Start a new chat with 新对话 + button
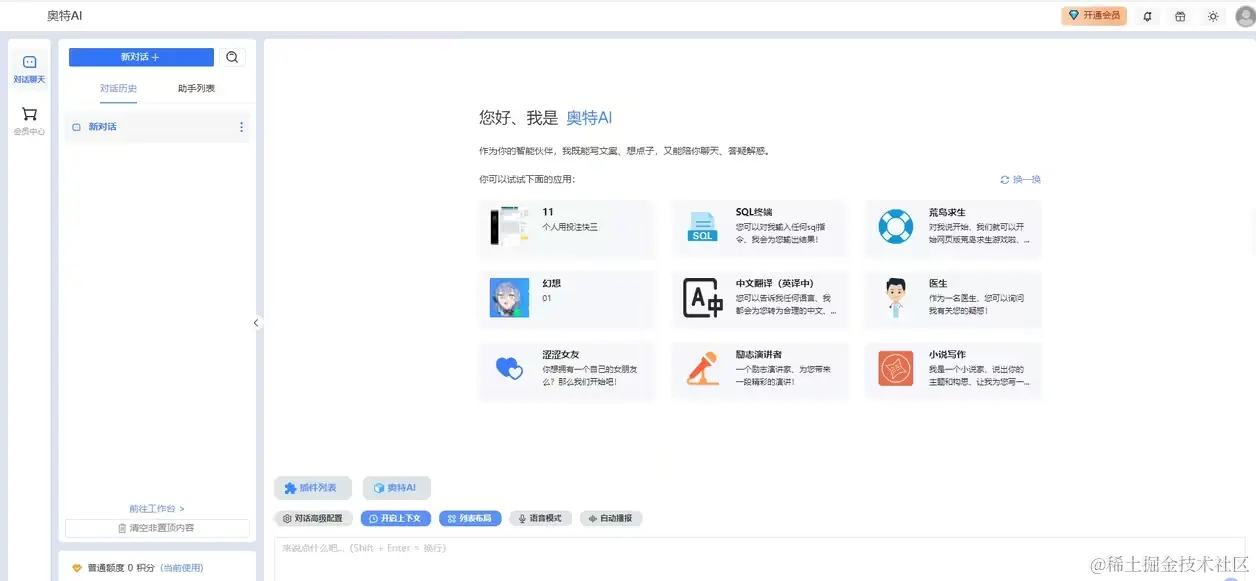The width and height of the screenshot is (1256, 581). [141, 57]
